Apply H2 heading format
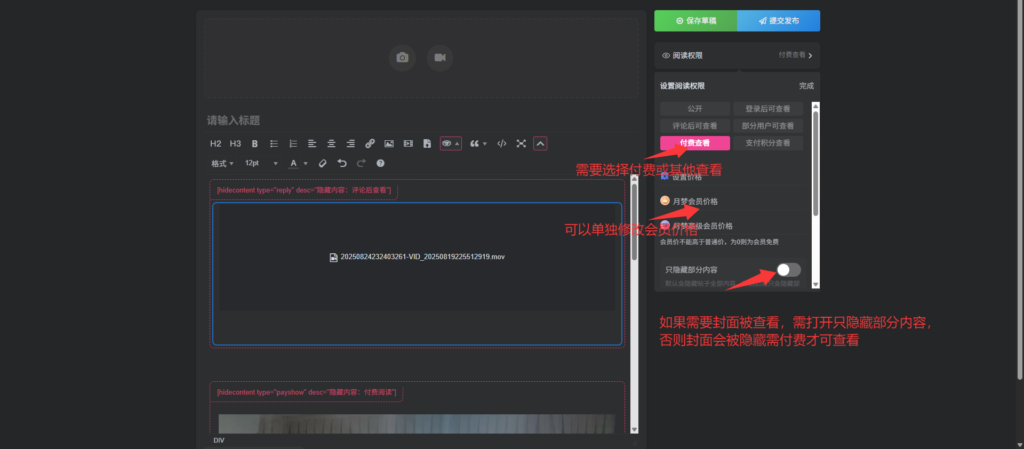1024x449 pixels. click(x=216, y=144)
